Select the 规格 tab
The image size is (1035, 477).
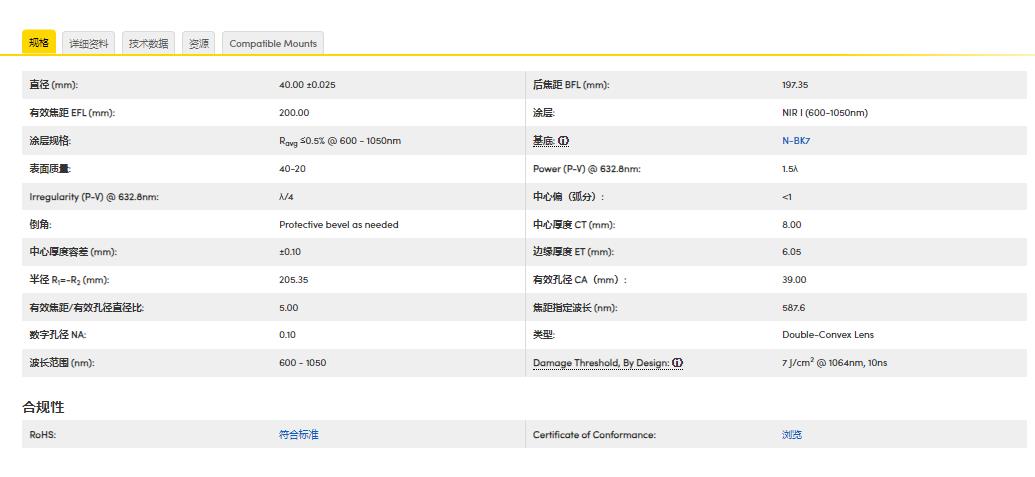pos(39,43)
